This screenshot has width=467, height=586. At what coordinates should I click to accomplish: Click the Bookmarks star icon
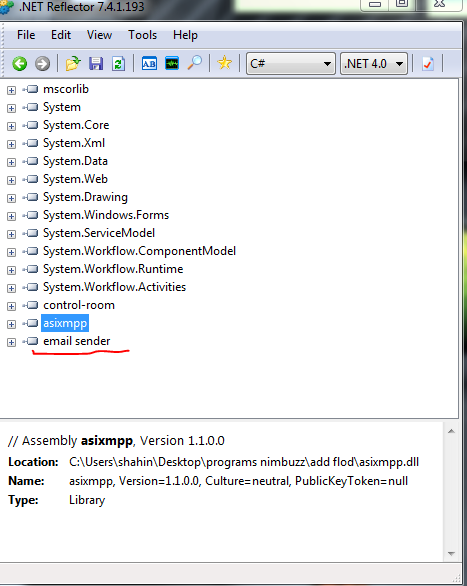tap(224, 63)
